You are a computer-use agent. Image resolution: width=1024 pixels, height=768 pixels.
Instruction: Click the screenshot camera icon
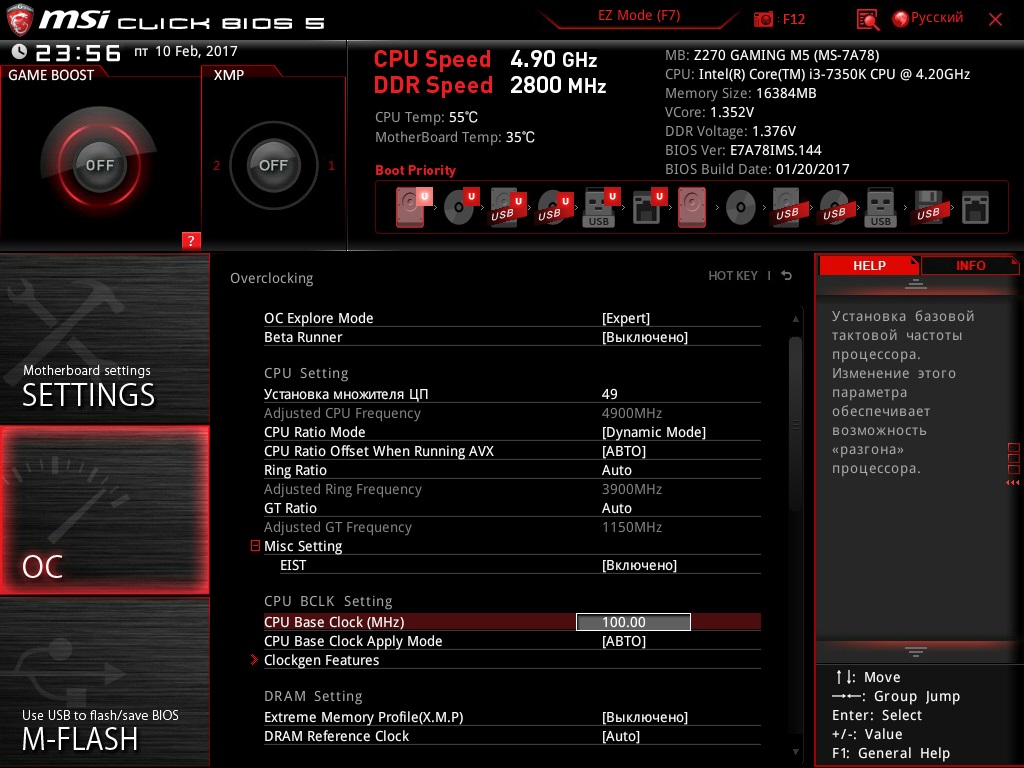[763, 20]
